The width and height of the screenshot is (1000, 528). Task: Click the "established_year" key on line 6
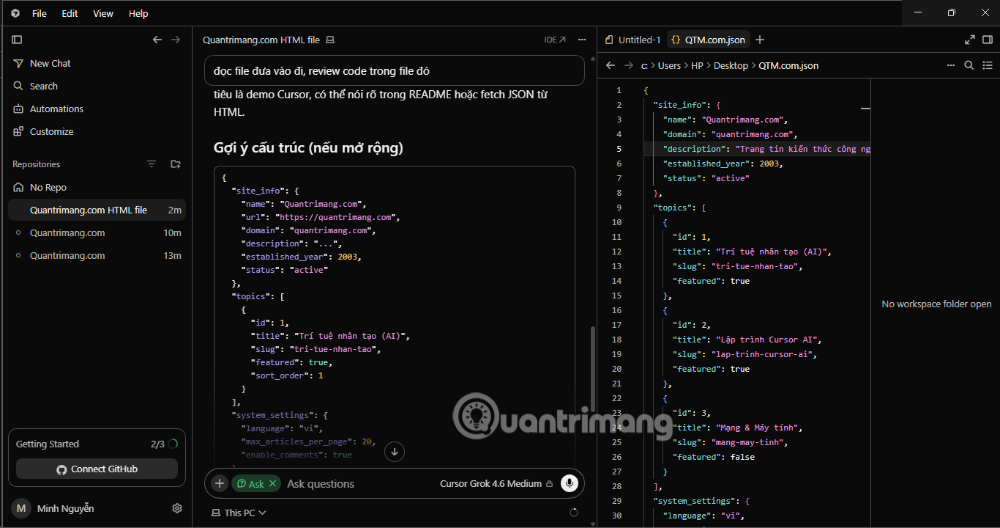click(707, 163)
